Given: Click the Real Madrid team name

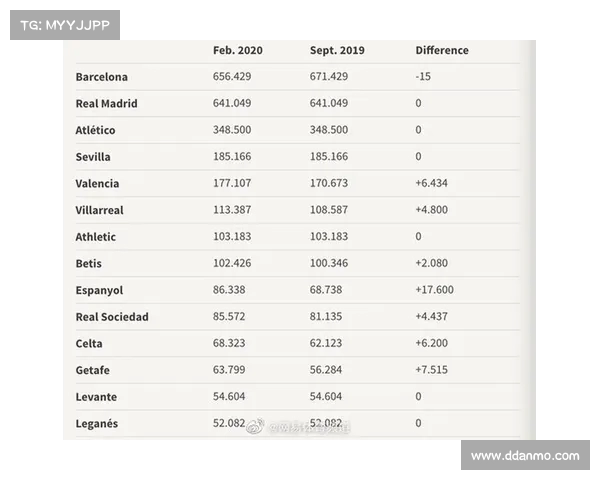Looking at the screenshot, I should click(106, 103).
